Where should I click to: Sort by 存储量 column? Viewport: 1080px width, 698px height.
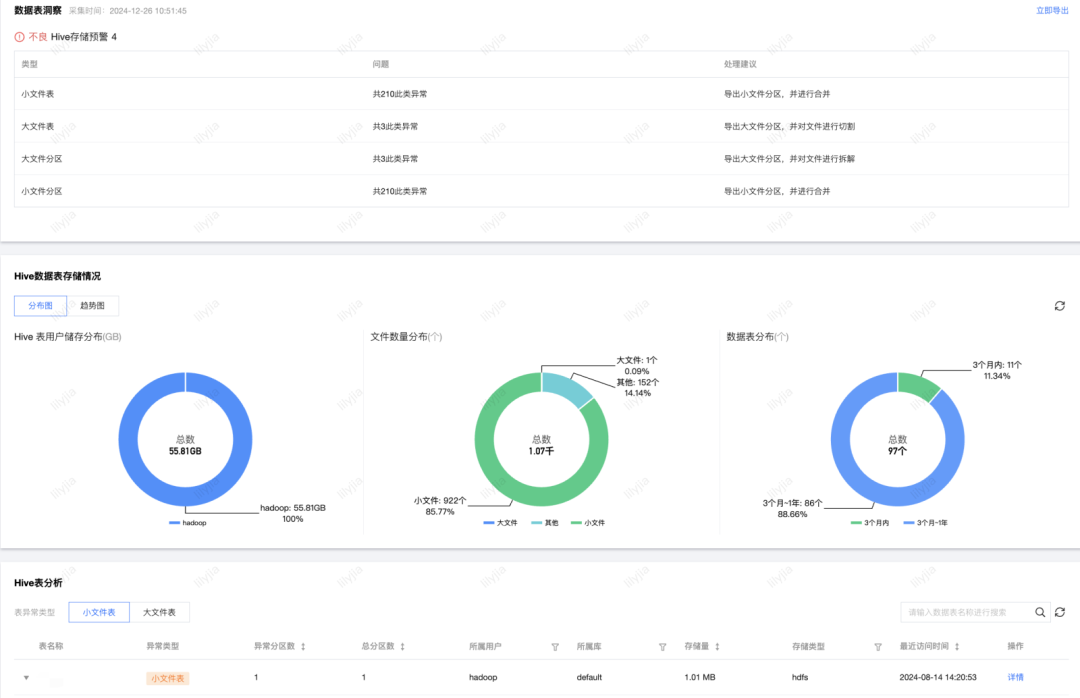coord(717,646)
